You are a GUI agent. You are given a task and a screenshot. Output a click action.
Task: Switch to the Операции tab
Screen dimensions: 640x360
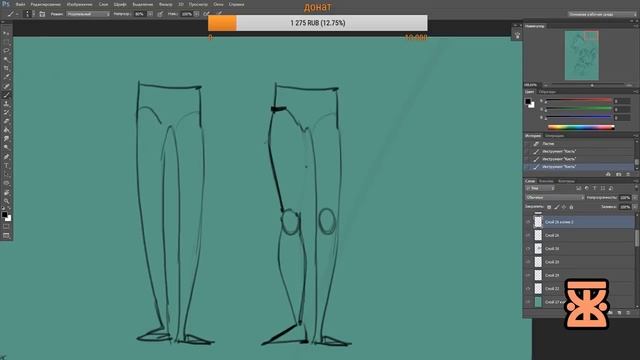tap(555, 136)
